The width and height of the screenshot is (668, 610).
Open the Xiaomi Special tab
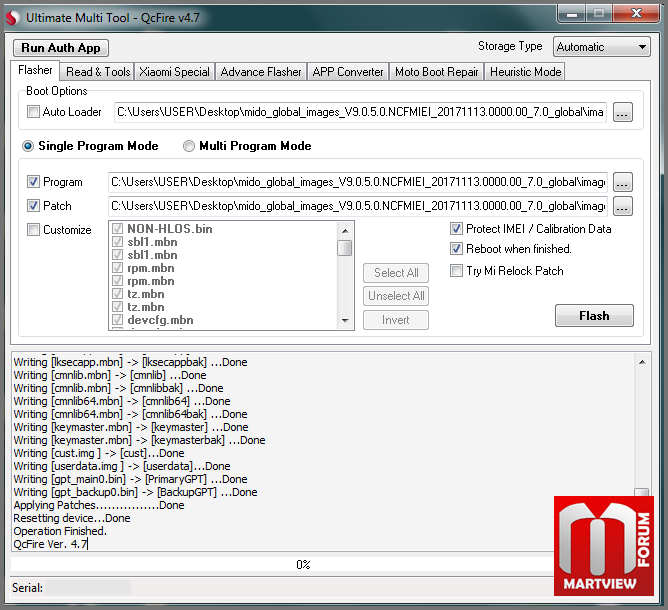(175, 72)
